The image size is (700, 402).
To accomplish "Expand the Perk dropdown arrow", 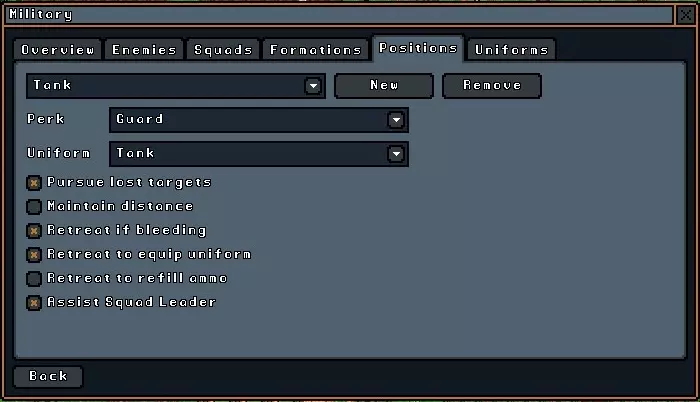I will click(396, 120).
